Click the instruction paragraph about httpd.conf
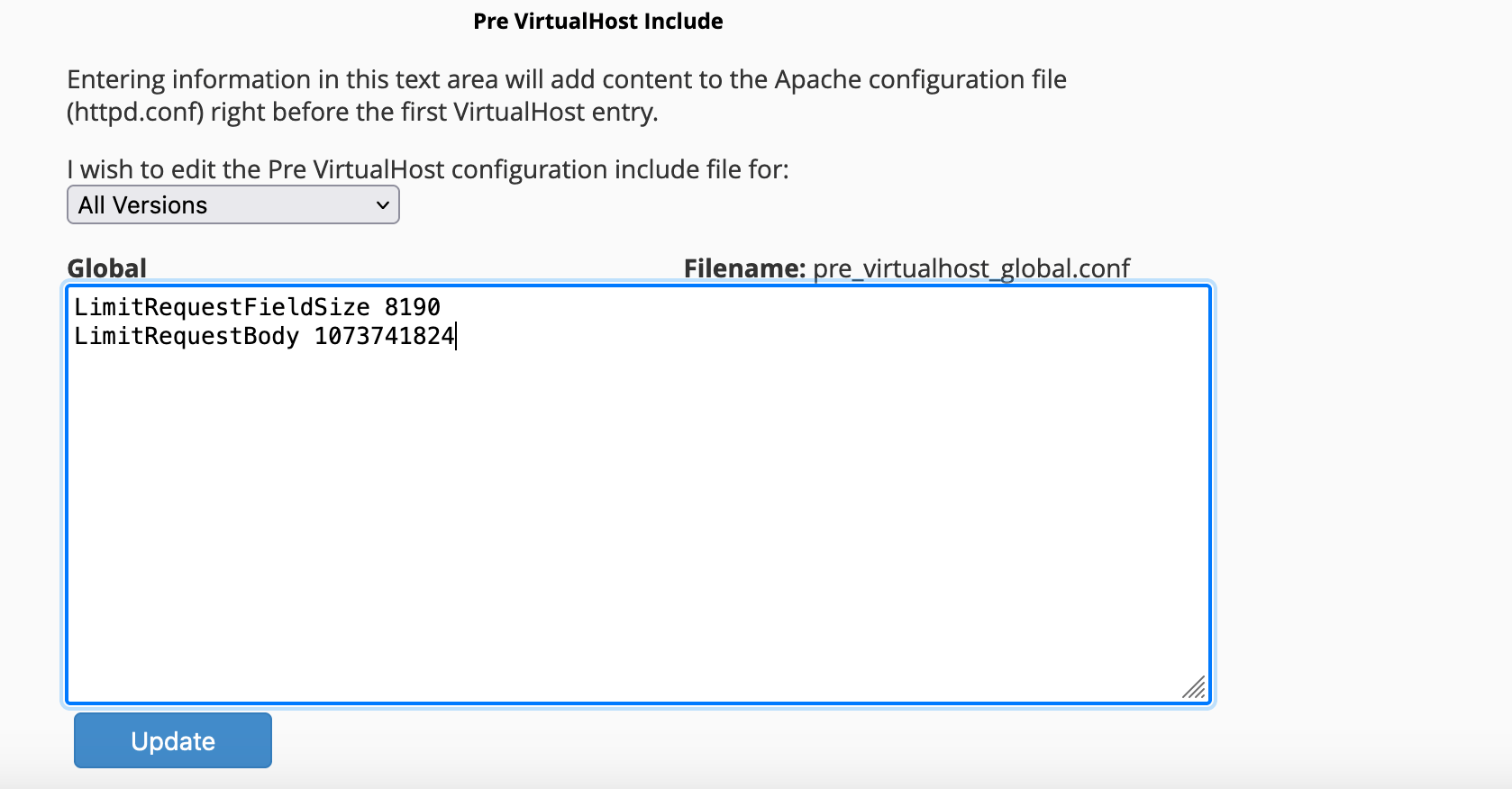This screenshot has width=1512, height=789. point(566,95)
